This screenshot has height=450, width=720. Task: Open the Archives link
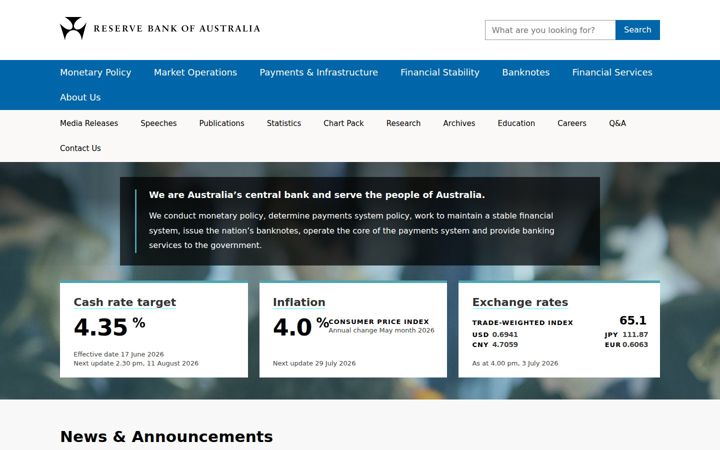coord(459,123)
